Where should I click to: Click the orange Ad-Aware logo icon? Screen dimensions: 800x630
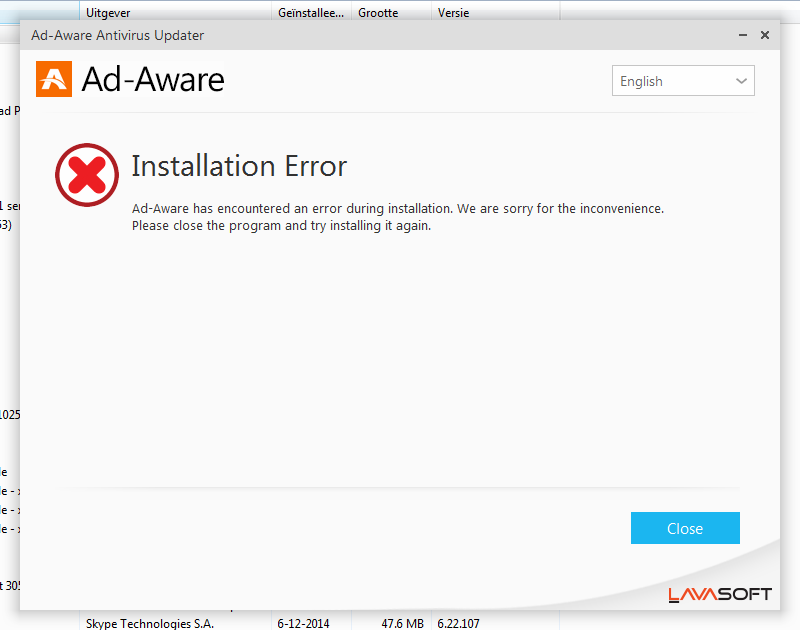coord(54,79)
